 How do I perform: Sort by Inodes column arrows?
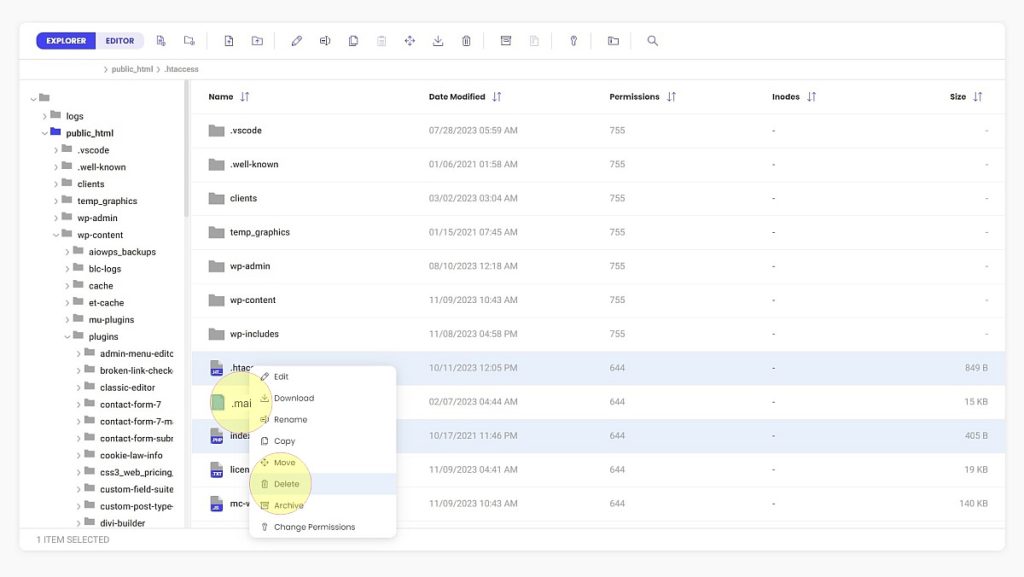click(812, 97)
